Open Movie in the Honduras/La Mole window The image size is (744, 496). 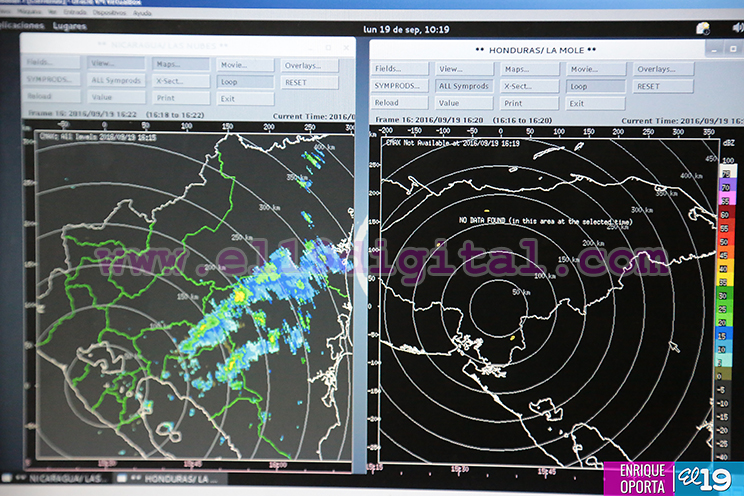[x=596, y=69]
